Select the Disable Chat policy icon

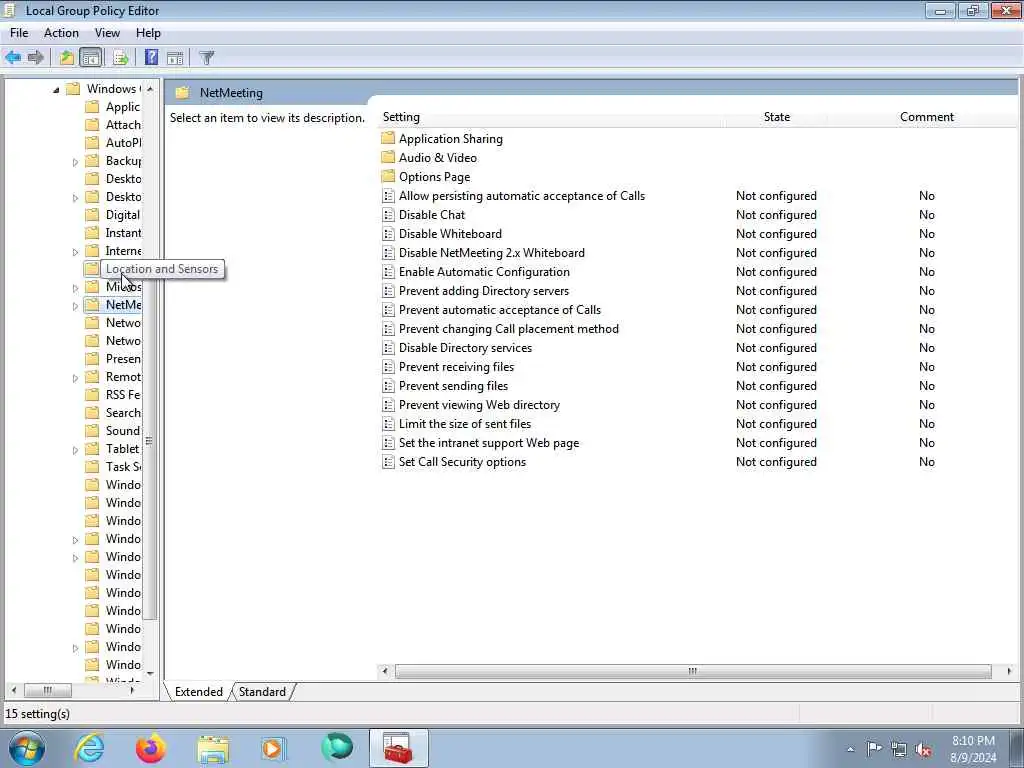(x=388, y=215)
